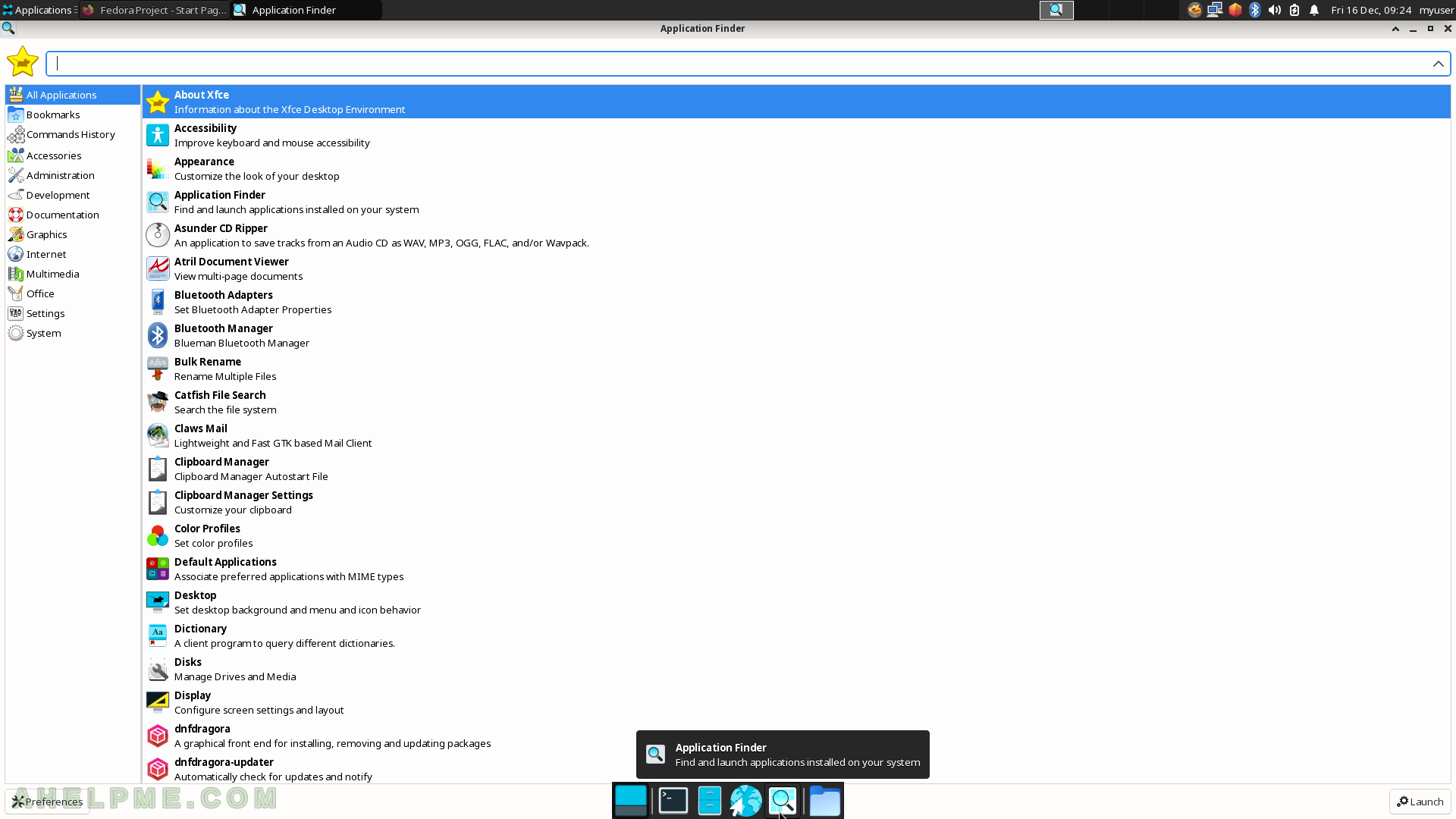Screen dimensions: 1456x819
Task: Open myuser session menu
Action: [1436, 10]
